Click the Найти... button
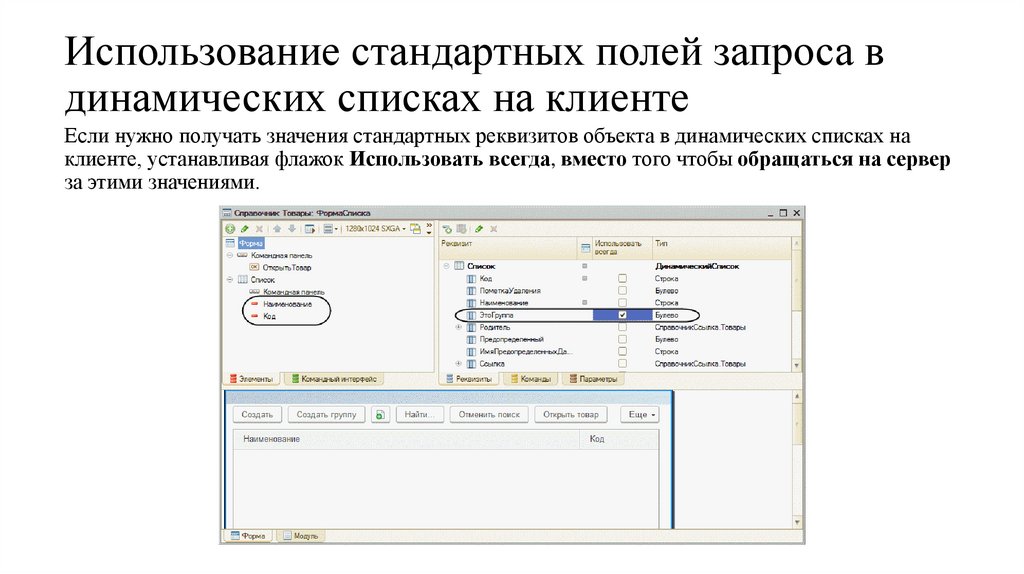 (x=420, y=415)
